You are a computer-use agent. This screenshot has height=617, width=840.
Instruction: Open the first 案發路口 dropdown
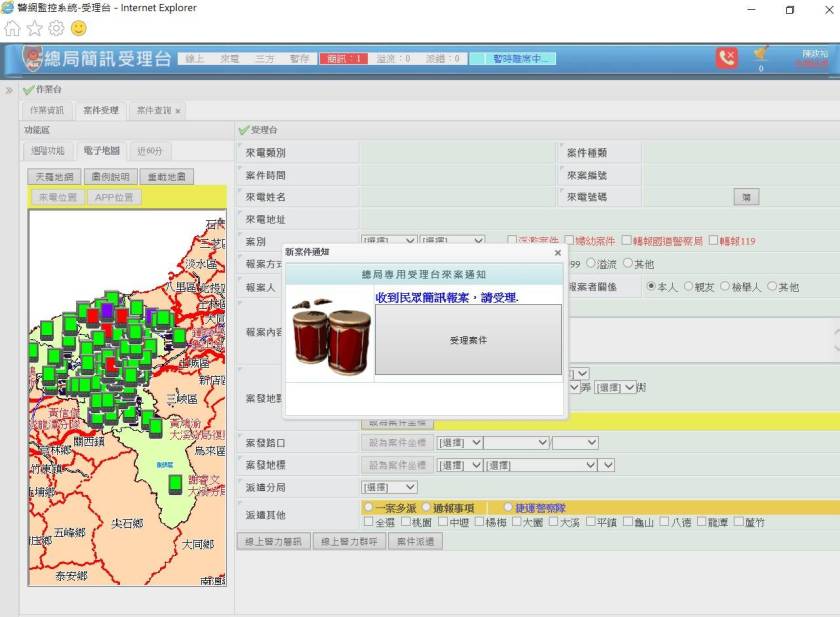460,442
